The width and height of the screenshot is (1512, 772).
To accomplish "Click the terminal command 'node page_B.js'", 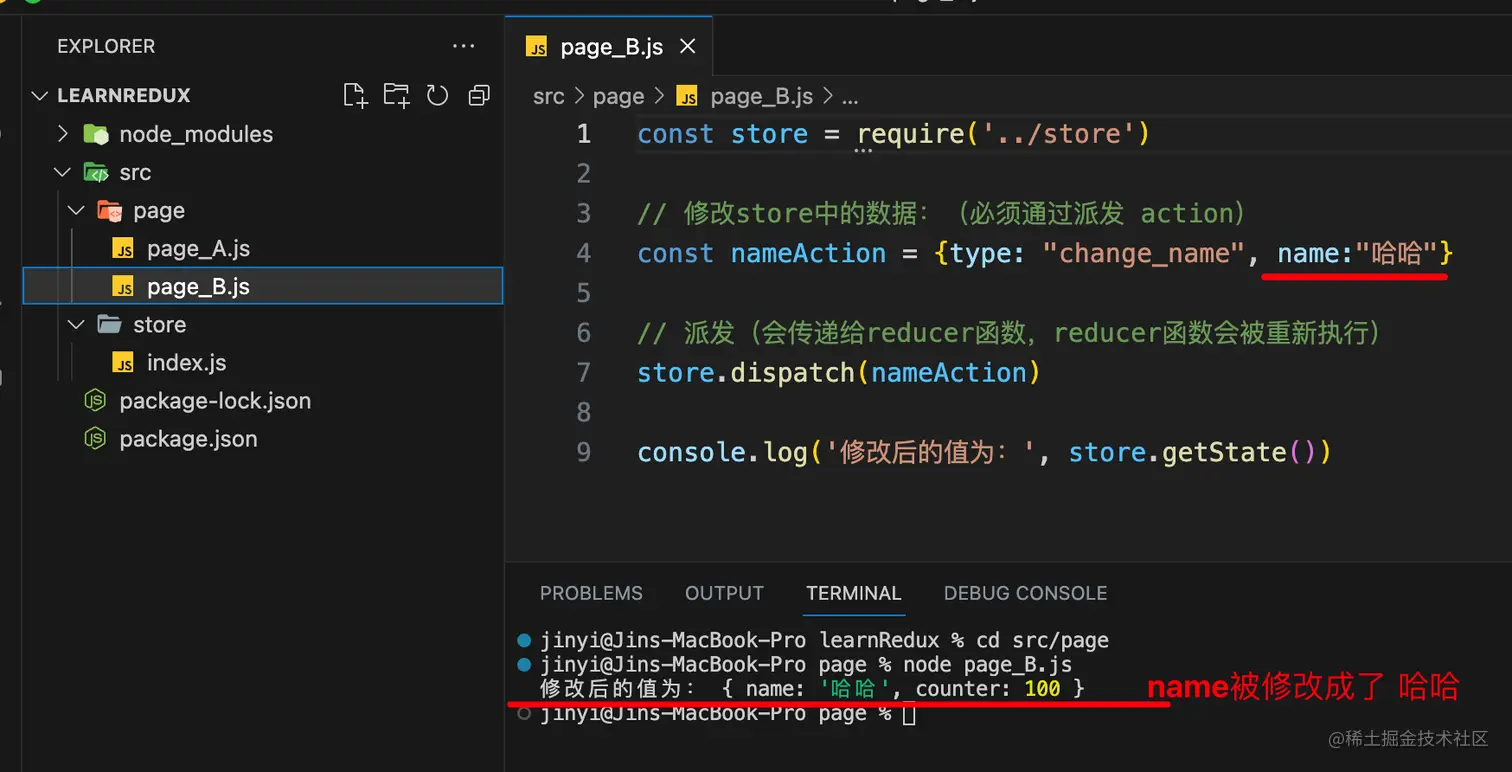I will [987, 664].
